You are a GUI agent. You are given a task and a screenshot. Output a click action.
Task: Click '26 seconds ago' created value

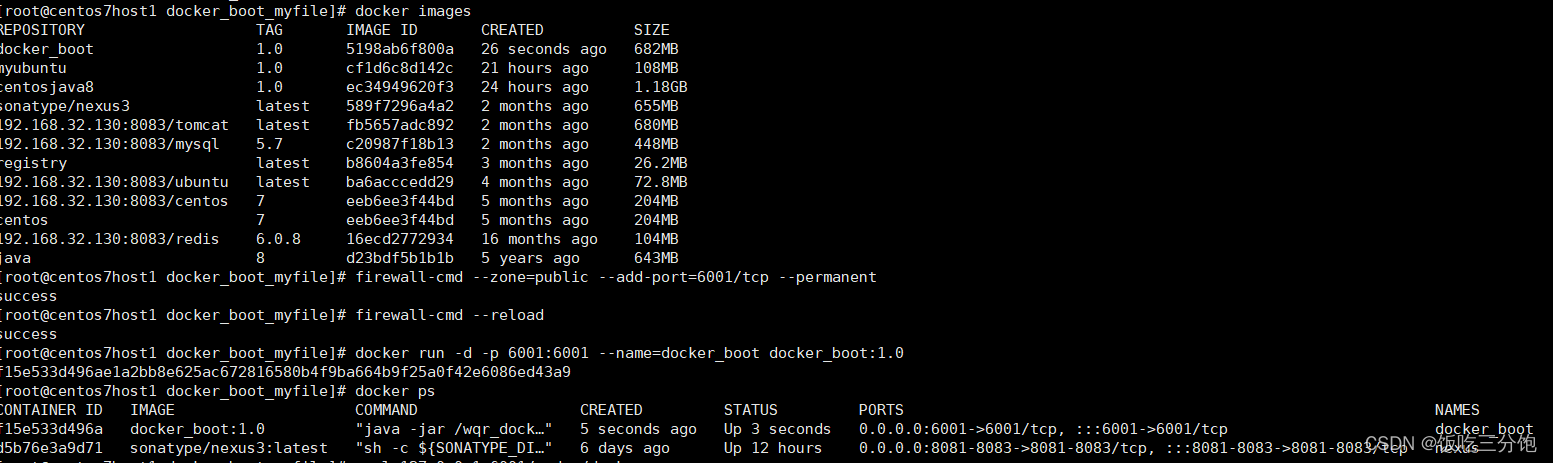(x=544, y=49)
